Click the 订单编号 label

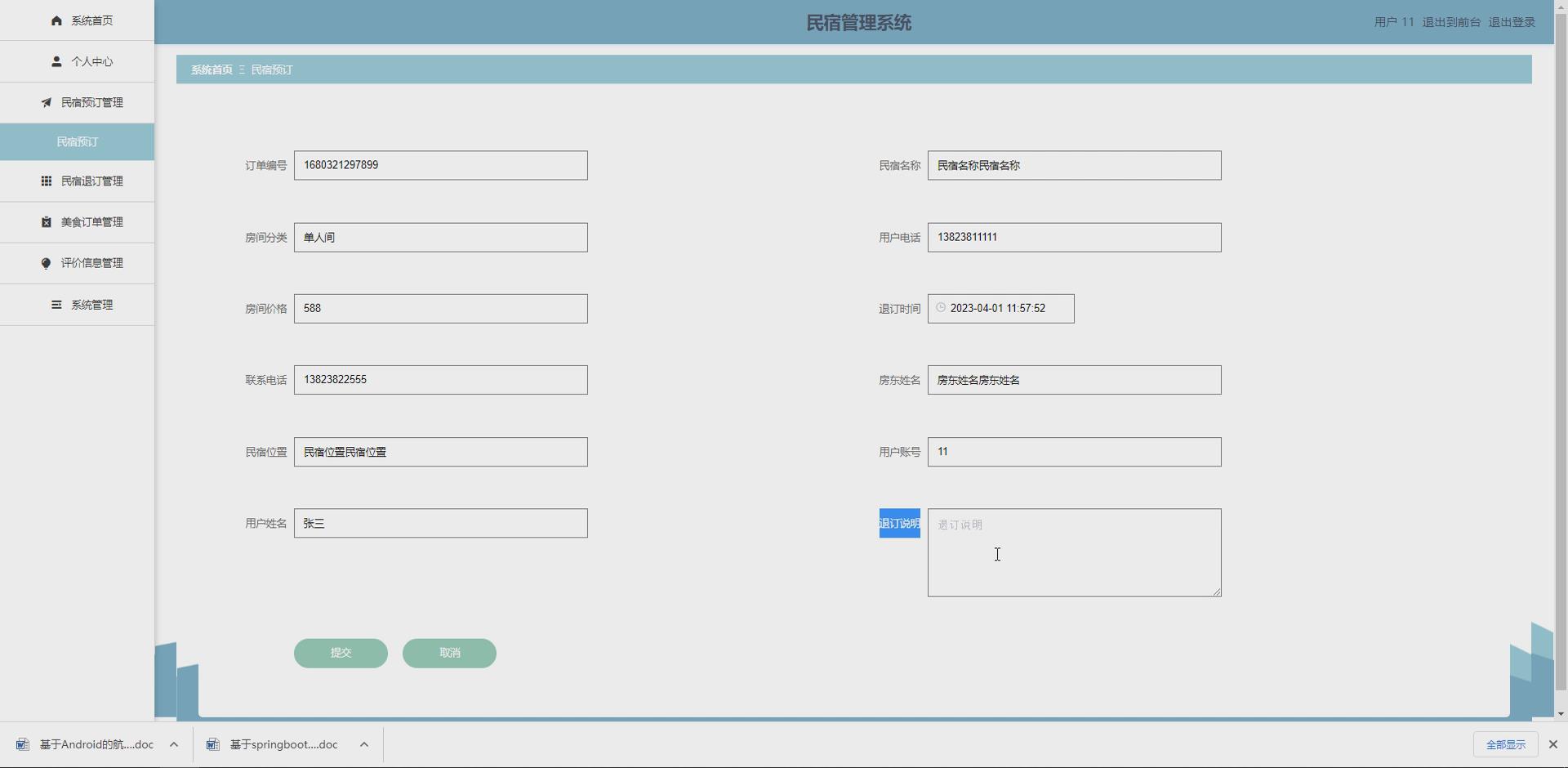click(265, 165)
